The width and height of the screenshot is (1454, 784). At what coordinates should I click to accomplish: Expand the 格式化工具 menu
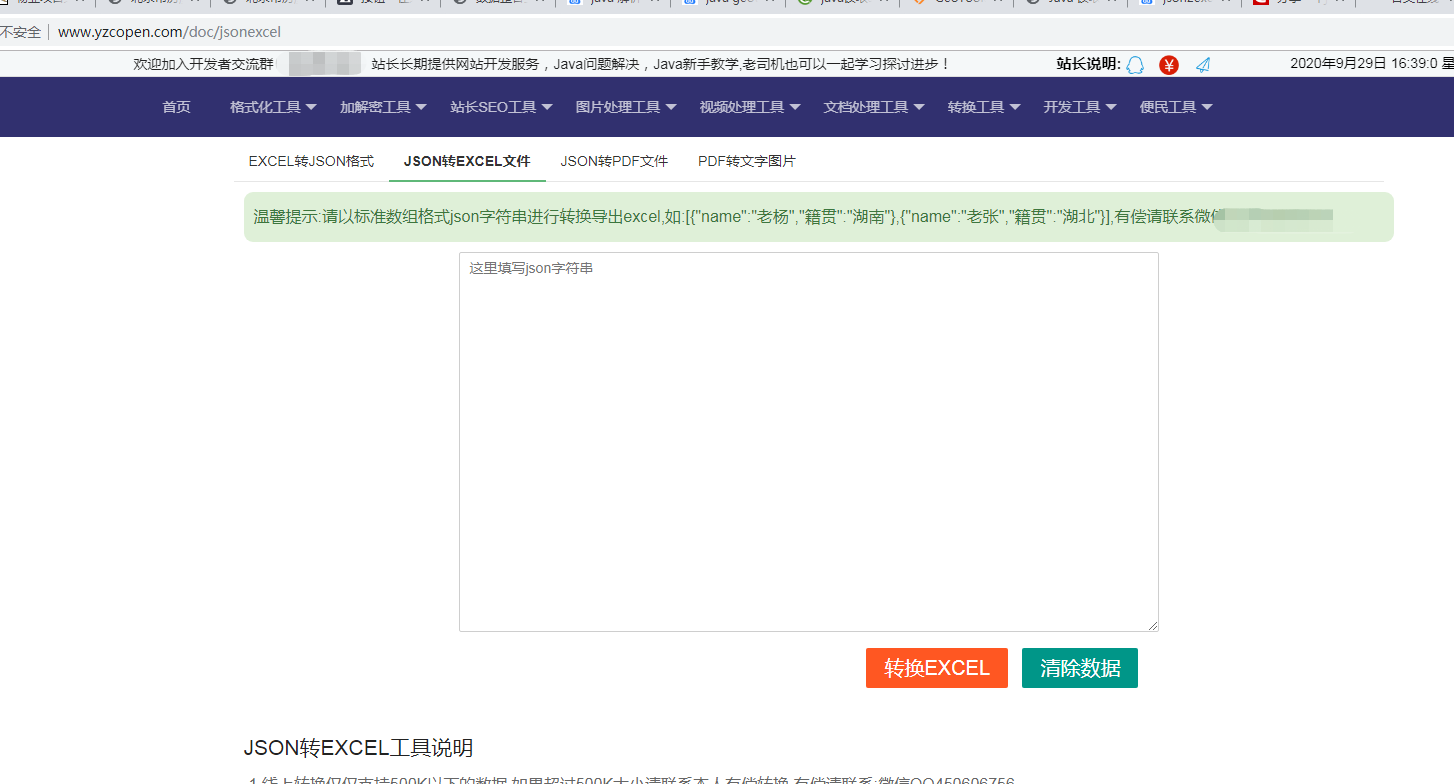point(264,107)
